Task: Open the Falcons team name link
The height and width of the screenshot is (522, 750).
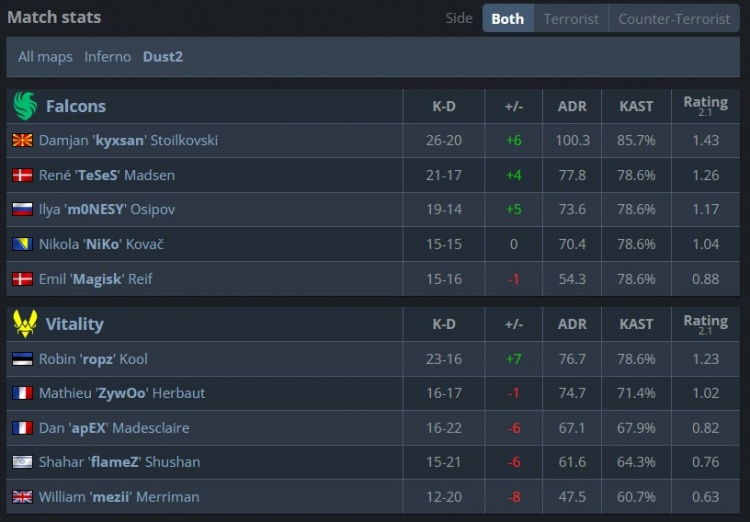Action: pyautogui.click(x=76, y=106)
